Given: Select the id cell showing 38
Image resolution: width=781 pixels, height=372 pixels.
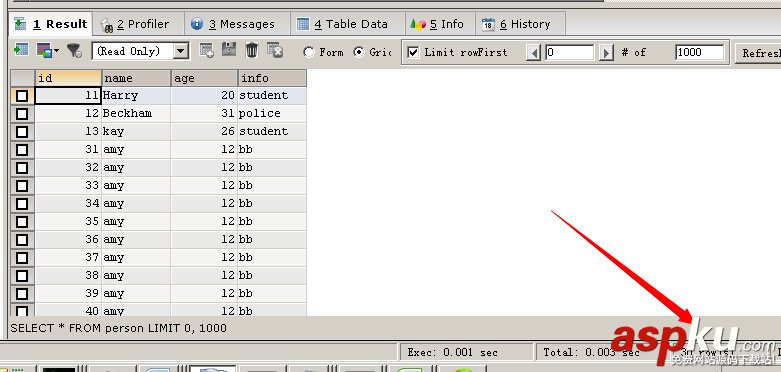Looking at the screenshot, I should pyautogui.click(x=68, y=275).
